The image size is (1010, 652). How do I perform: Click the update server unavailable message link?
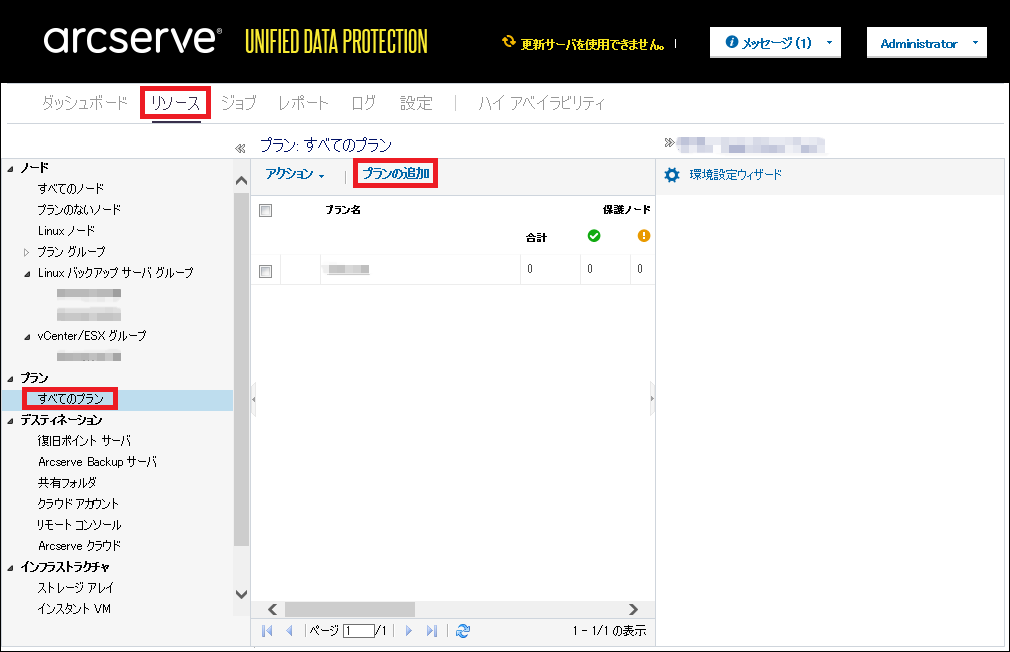pos(593,44)
